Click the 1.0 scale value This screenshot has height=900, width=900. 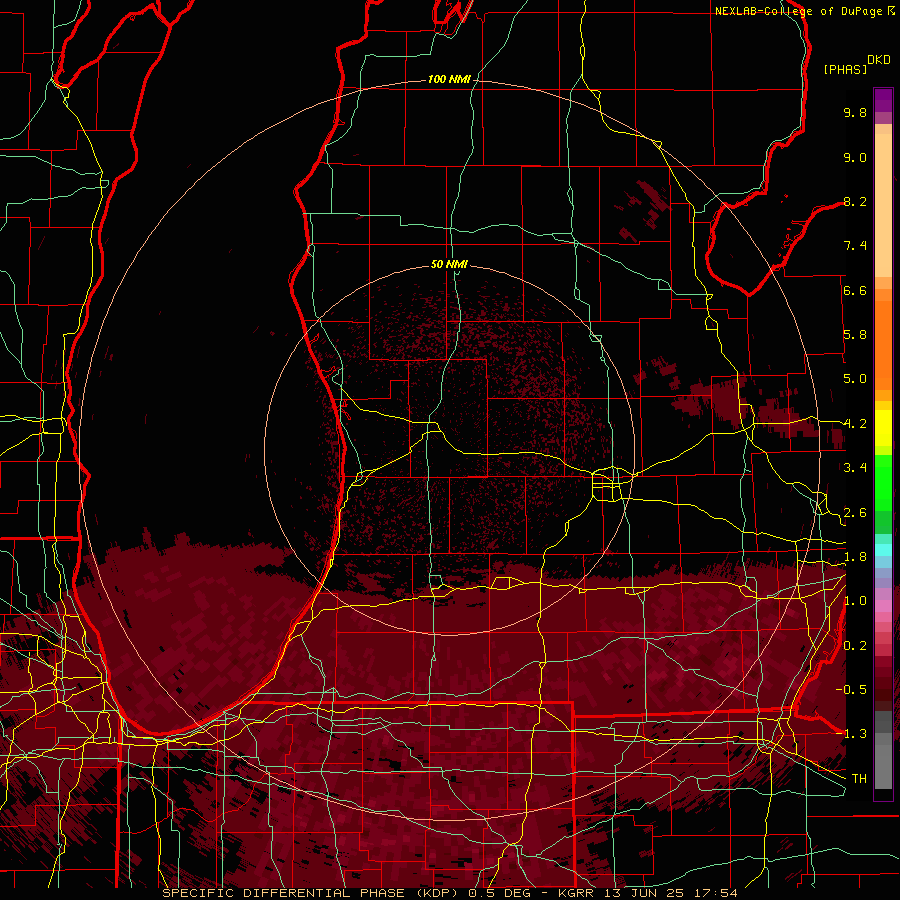pyautogui.click(x=855, y=601)
